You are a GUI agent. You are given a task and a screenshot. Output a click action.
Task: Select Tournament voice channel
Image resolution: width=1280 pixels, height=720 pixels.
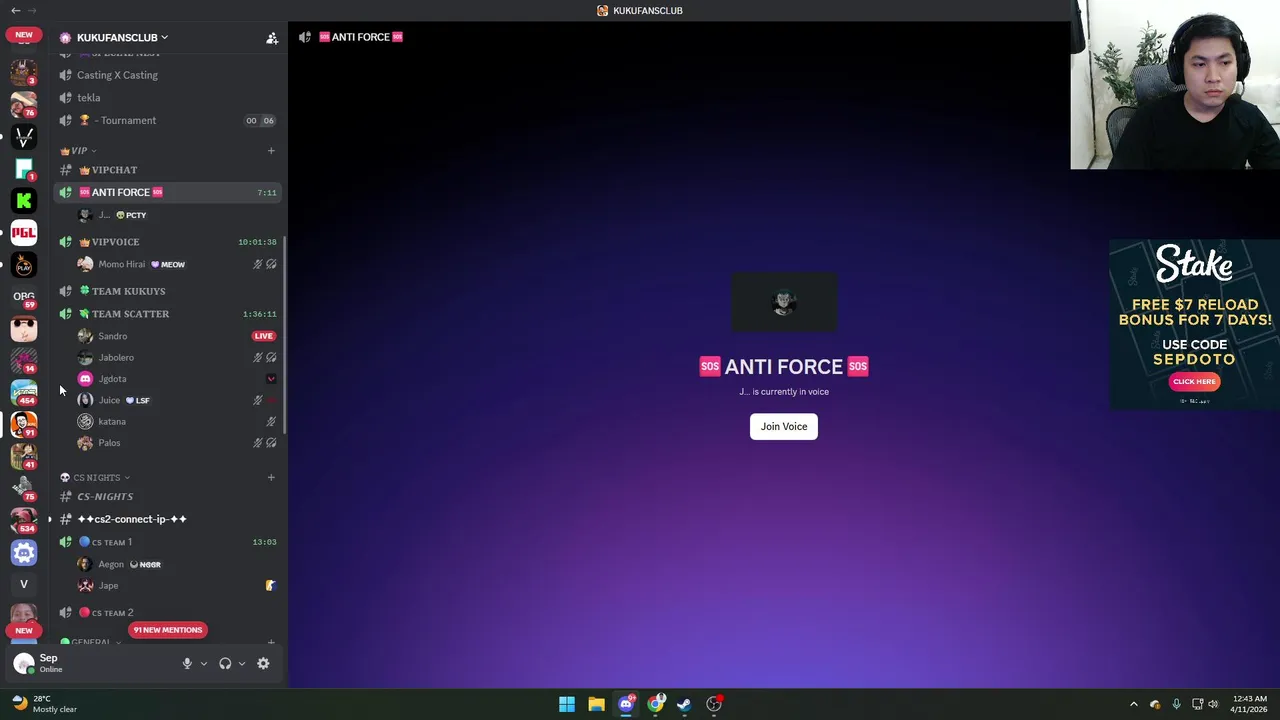[168, 120]
